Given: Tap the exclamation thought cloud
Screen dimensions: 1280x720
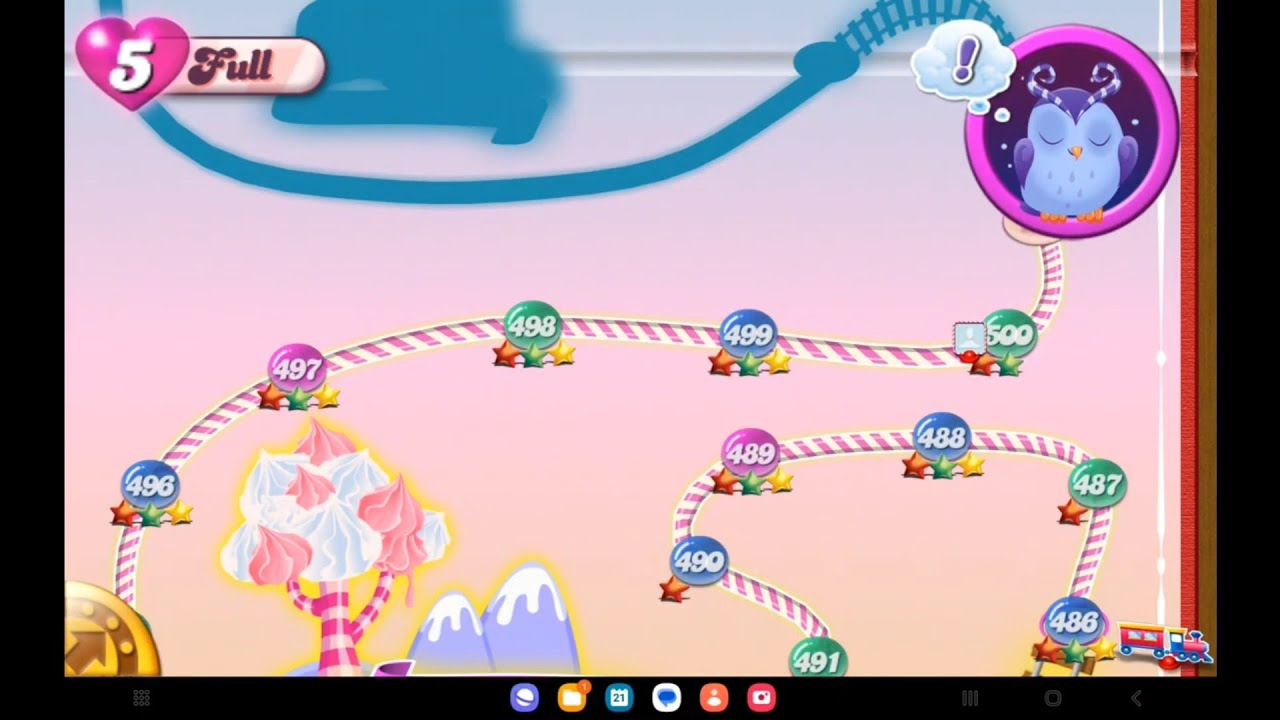Looking at the screenshot, I should [x=963, y=63].
